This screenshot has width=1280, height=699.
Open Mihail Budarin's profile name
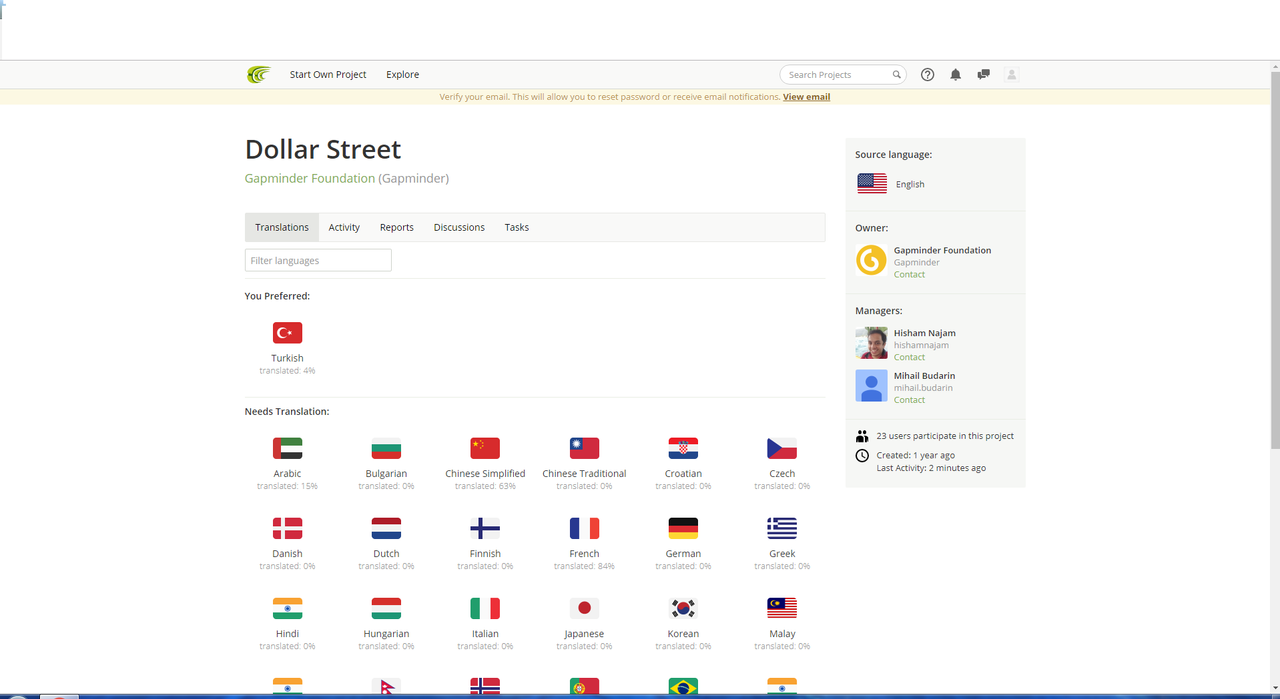click(925, 376)
